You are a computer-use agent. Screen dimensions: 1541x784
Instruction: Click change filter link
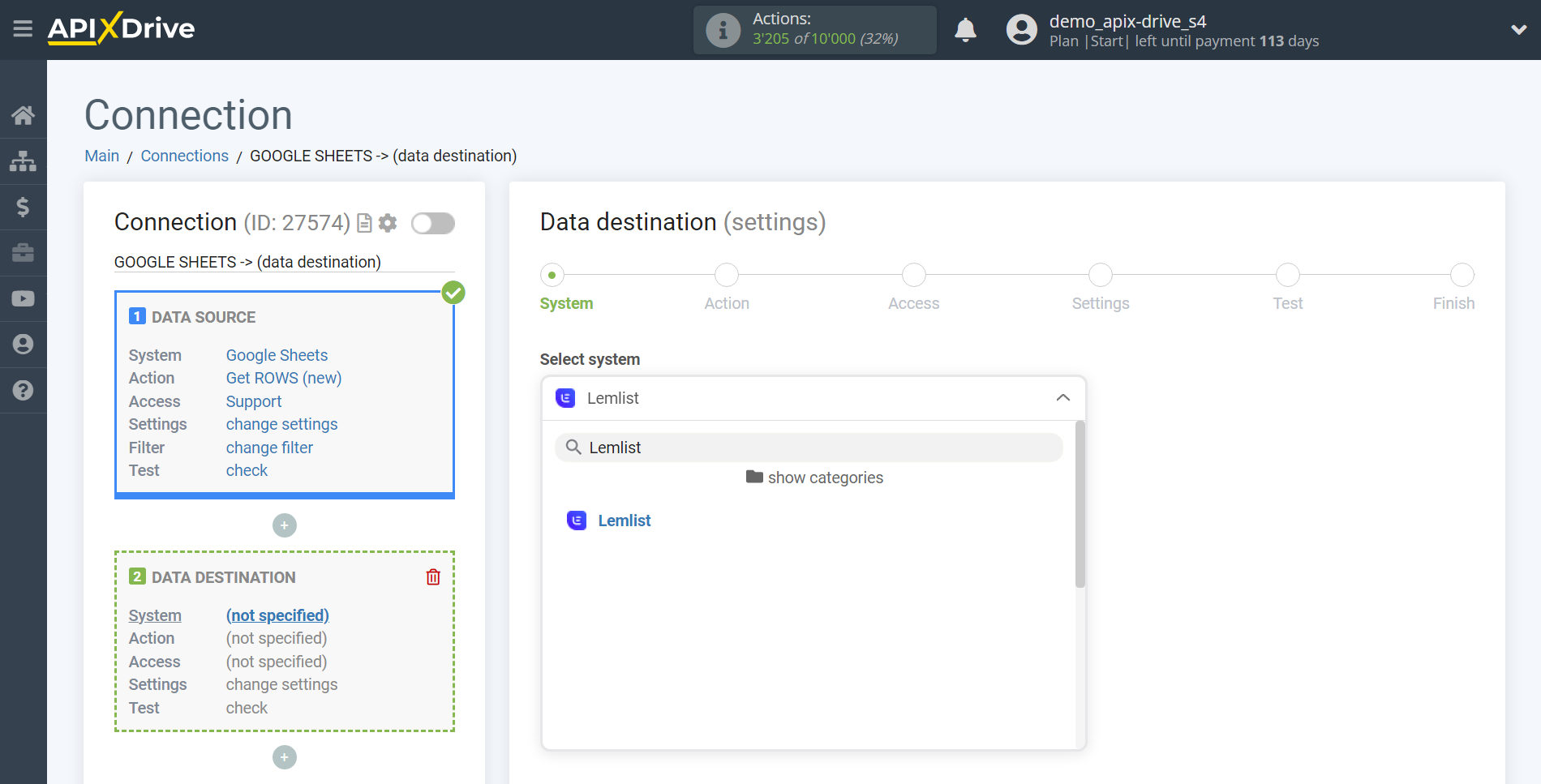pyautogui.click(x=269, y=448)
